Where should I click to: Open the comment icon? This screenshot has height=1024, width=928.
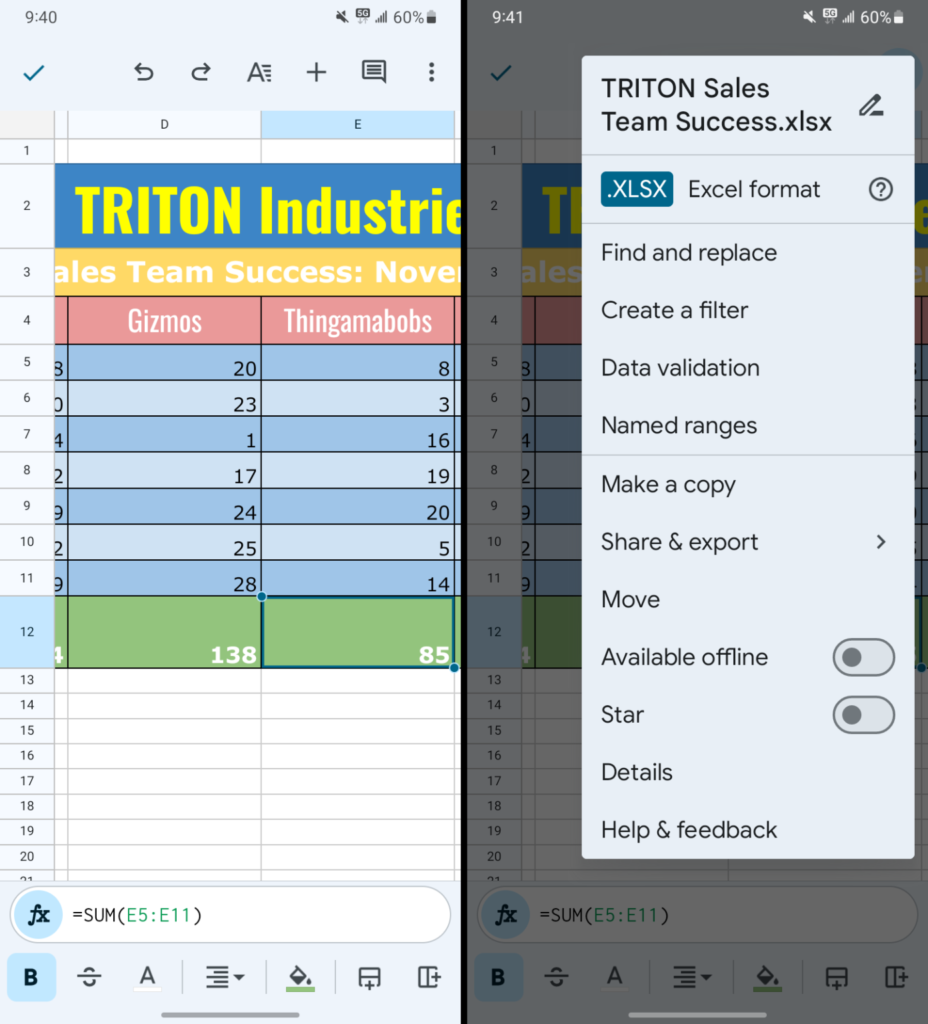tap(374, 72)
